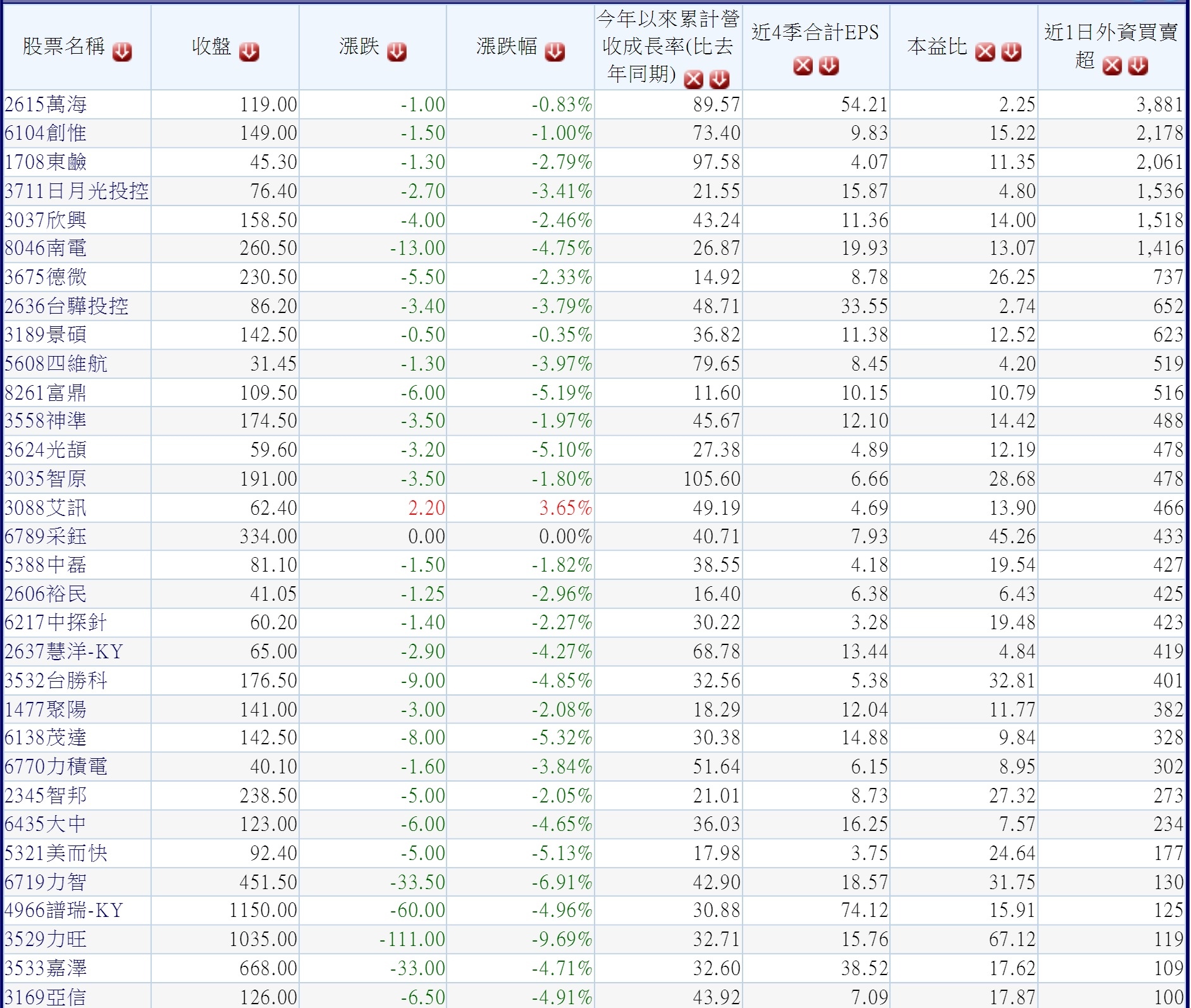This screenshot has width=1191, height=1008.
Task: Click 東鹼's revenue growth 97.58
Action: click(717, 162)
